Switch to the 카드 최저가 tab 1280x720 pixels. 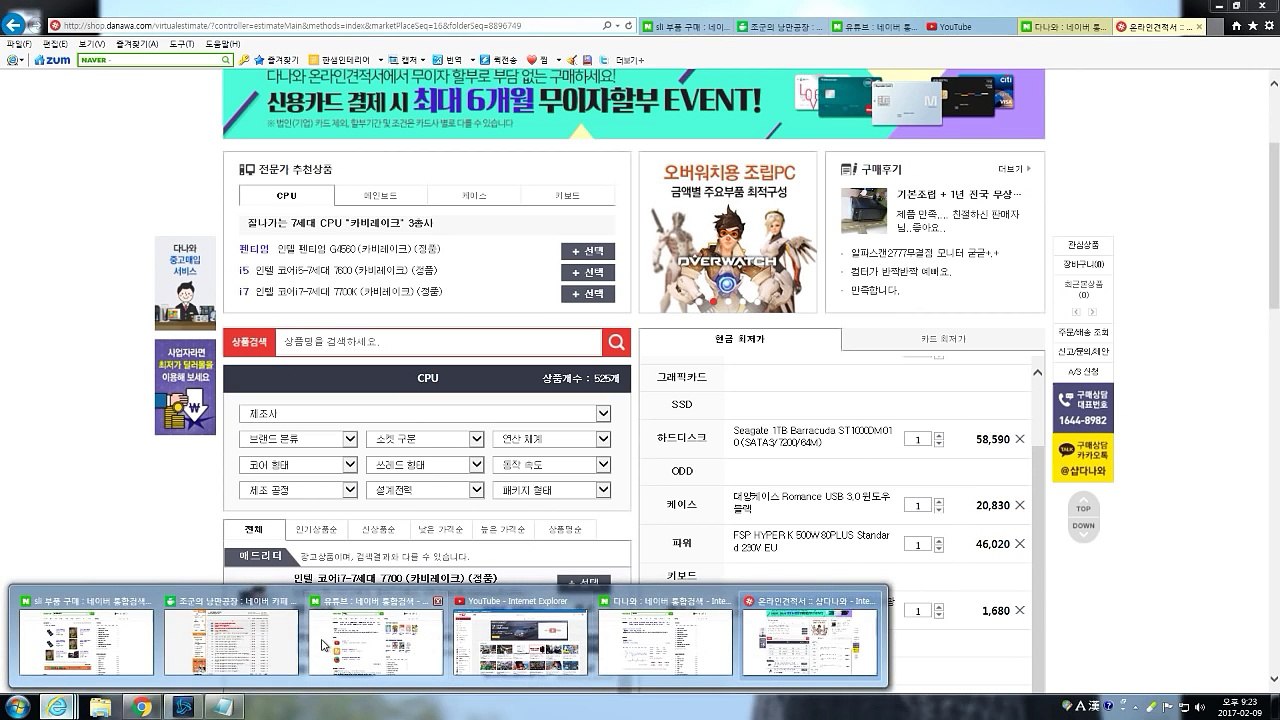[942, 340]
